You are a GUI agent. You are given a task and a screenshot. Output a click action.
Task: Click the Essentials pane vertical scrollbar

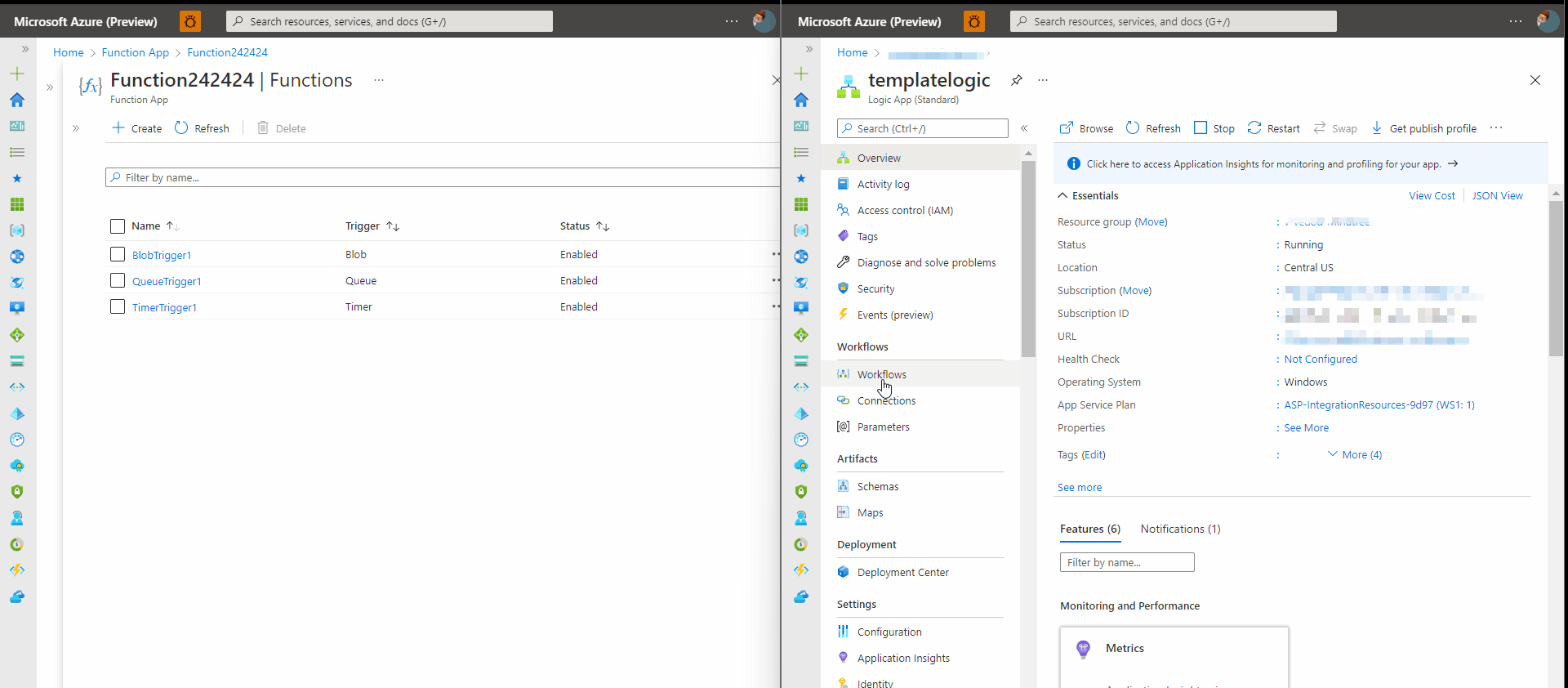click(1556, 278)
